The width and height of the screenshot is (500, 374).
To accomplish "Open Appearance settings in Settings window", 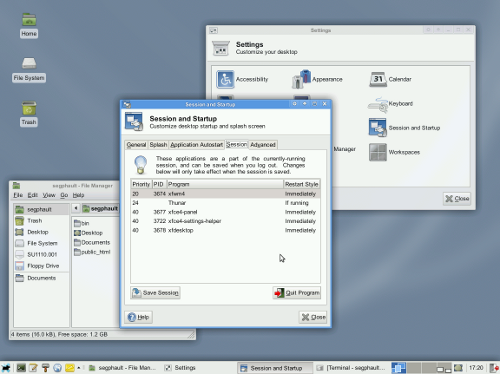I will pyautogui.click(x=317, y=79).
